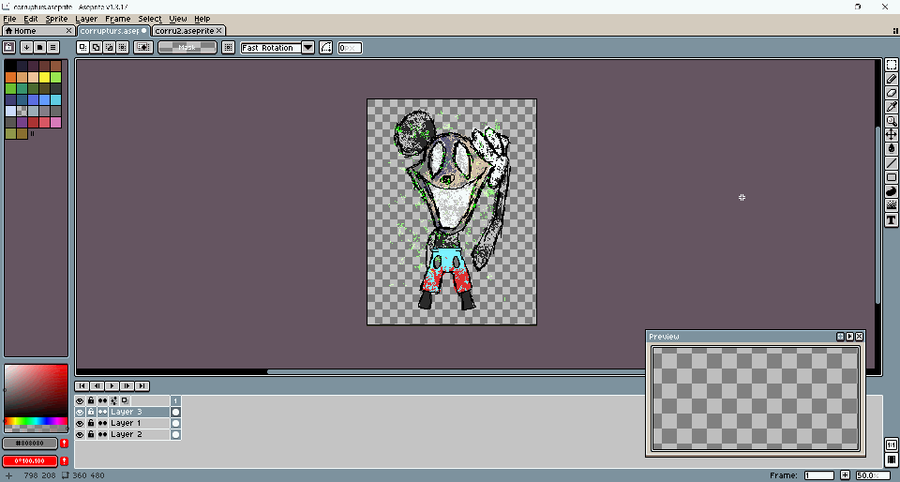
Task: Toggle the lock on Layer 1
Action: coord(91,423)
